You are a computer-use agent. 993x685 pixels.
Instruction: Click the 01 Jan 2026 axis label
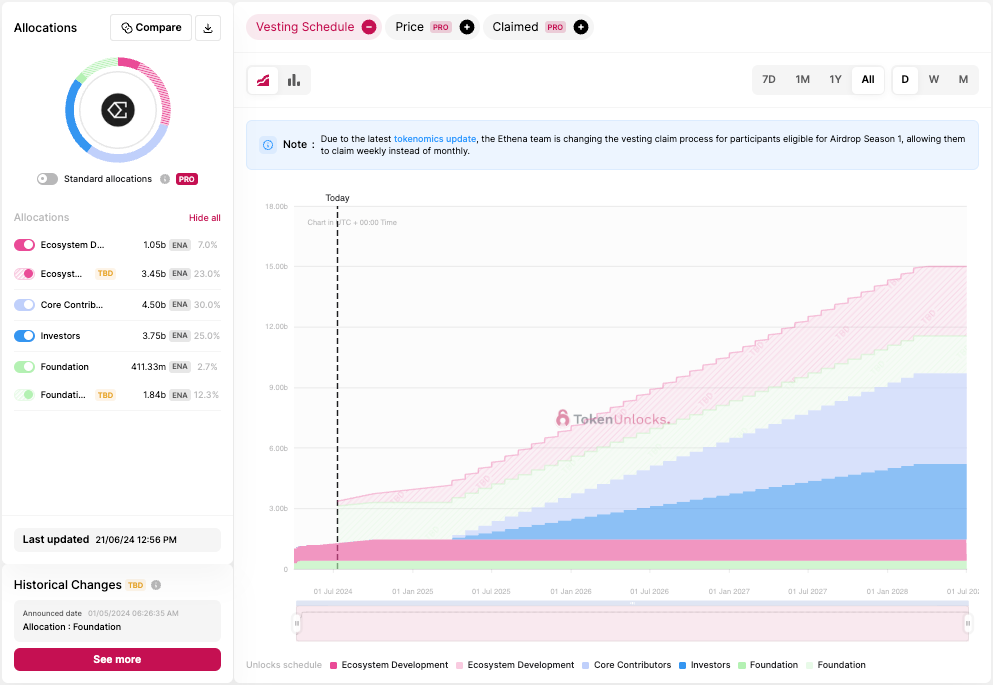(x=571, y=592)
